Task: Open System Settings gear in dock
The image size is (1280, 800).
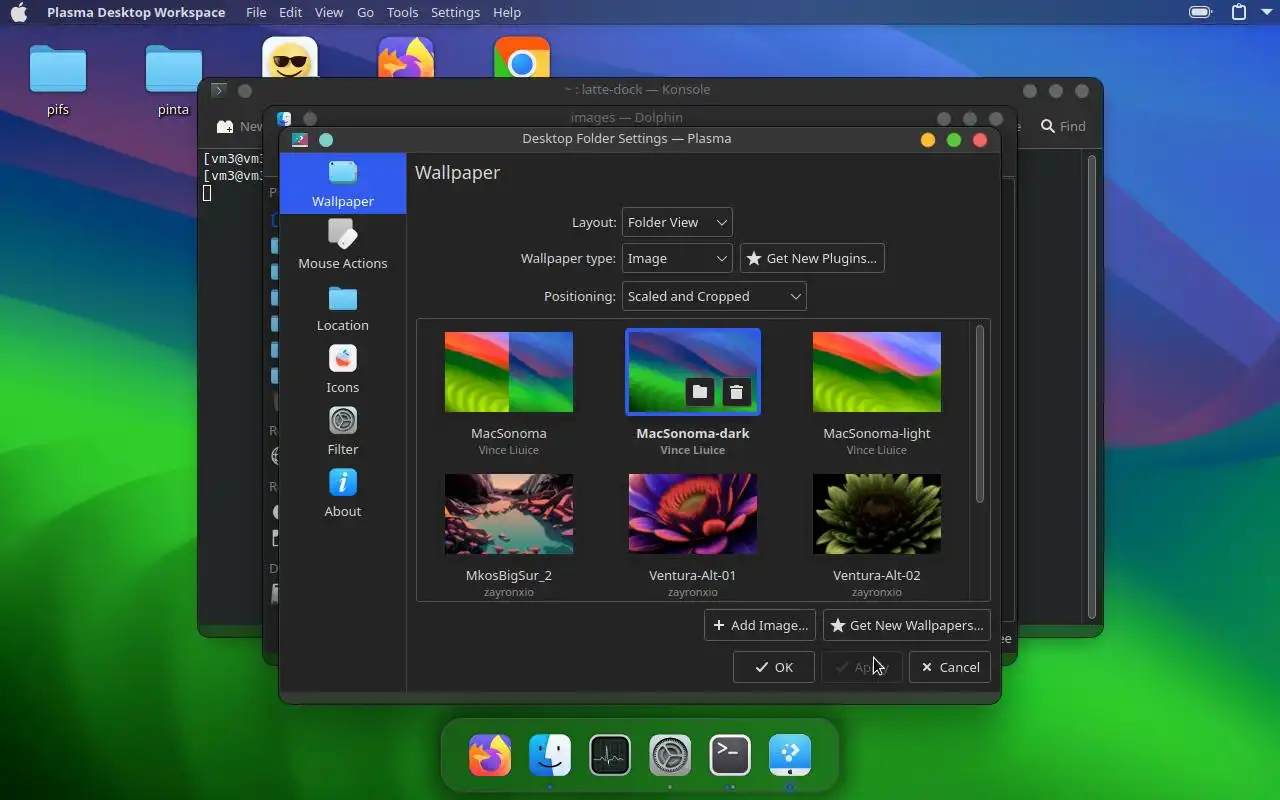Action: 670,755
